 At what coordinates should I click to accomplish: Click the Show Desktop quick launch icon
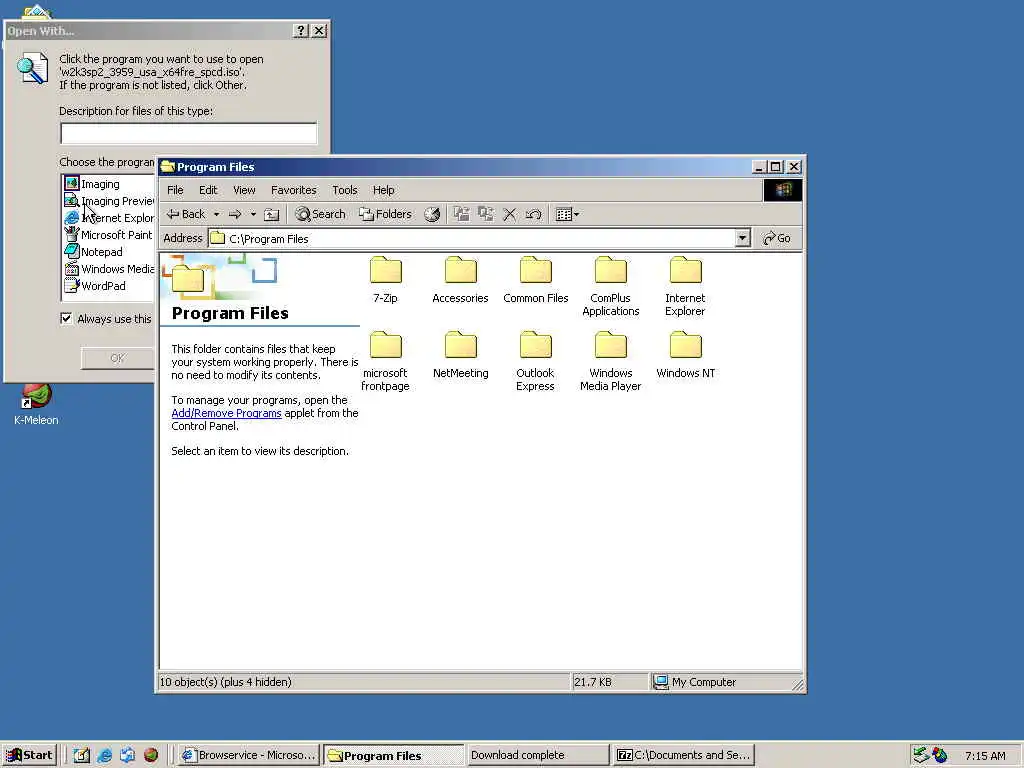82,755
